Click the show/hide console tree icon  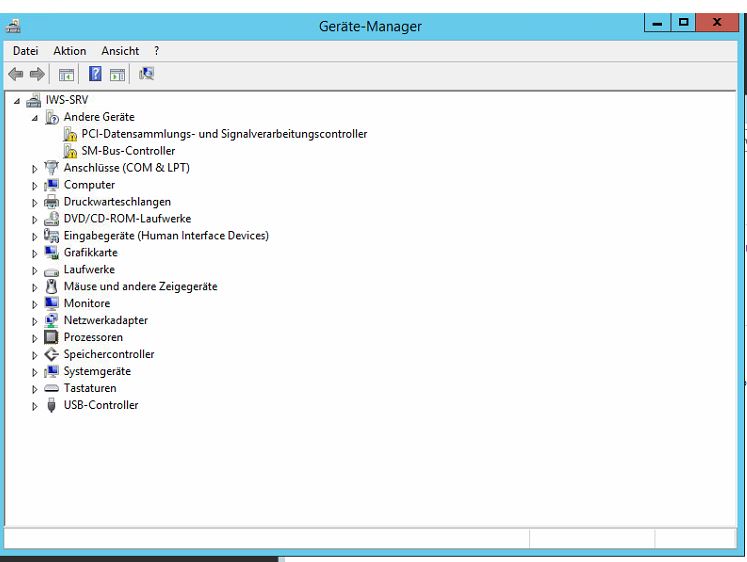point(66,74)
